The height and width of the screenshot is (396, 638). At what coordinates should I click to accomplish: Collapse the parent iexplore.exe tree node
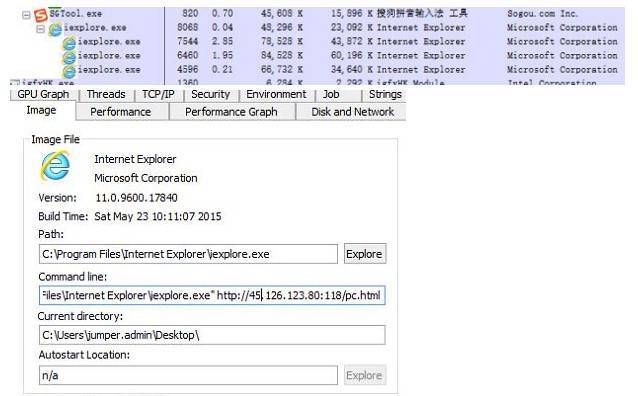click(x=40, y=29)
